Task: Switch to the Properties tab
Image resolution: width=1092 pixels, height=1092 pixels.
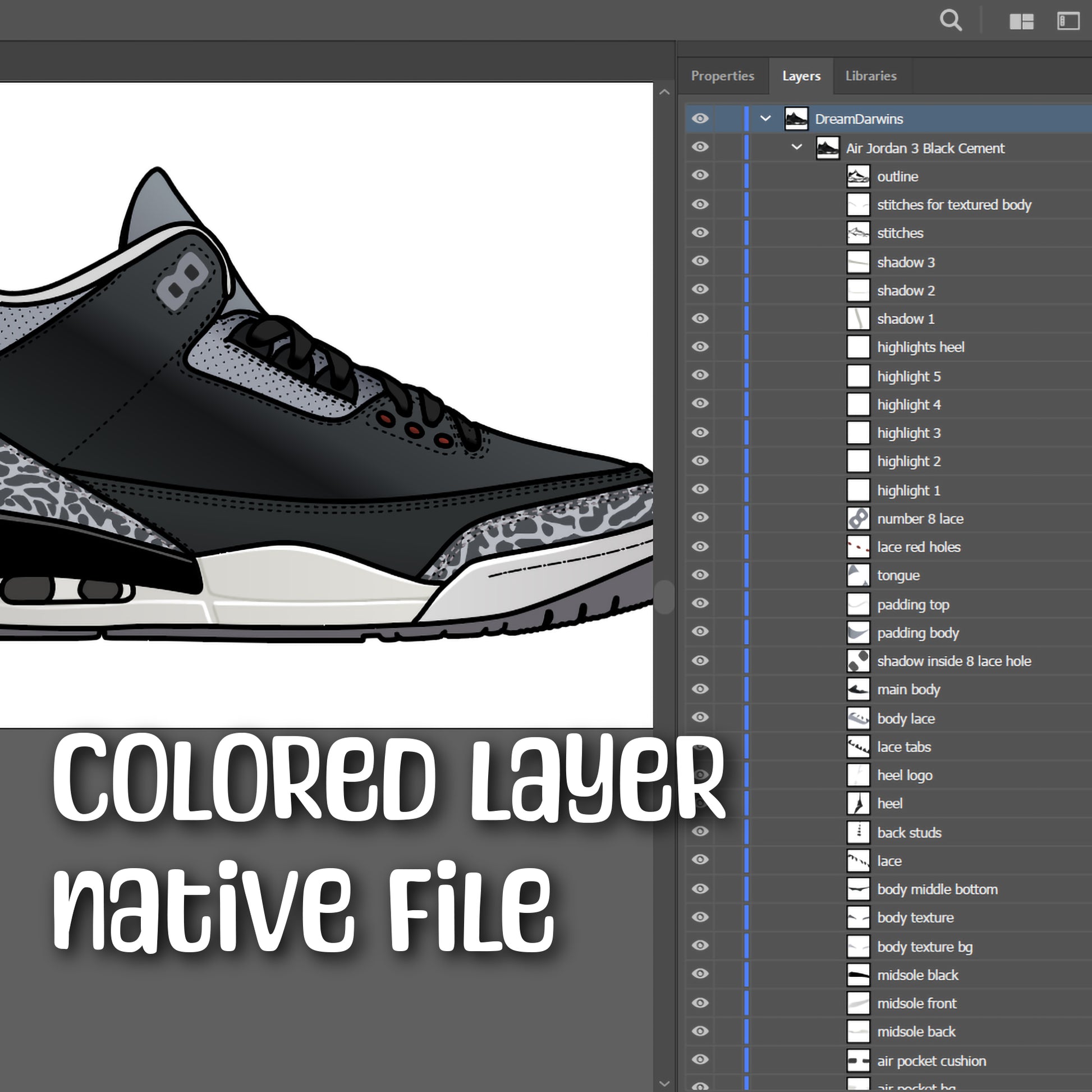Action: [722, 76]
